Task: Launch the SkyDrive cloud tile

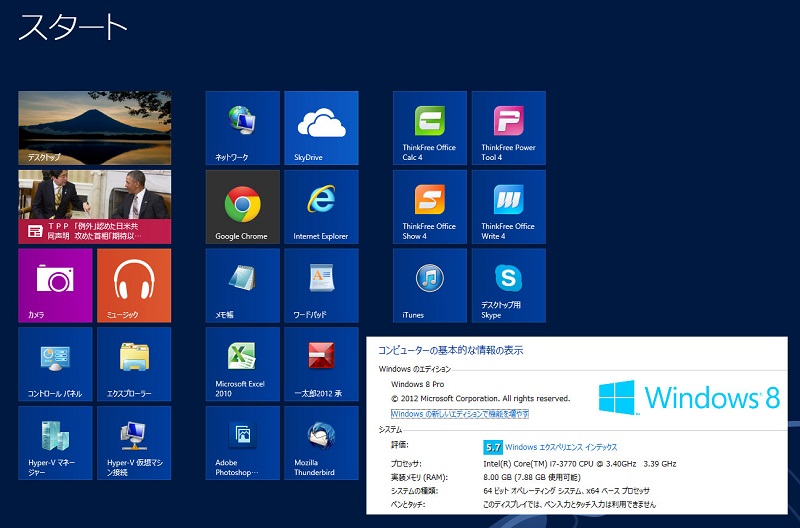Action: coord(321,128)
